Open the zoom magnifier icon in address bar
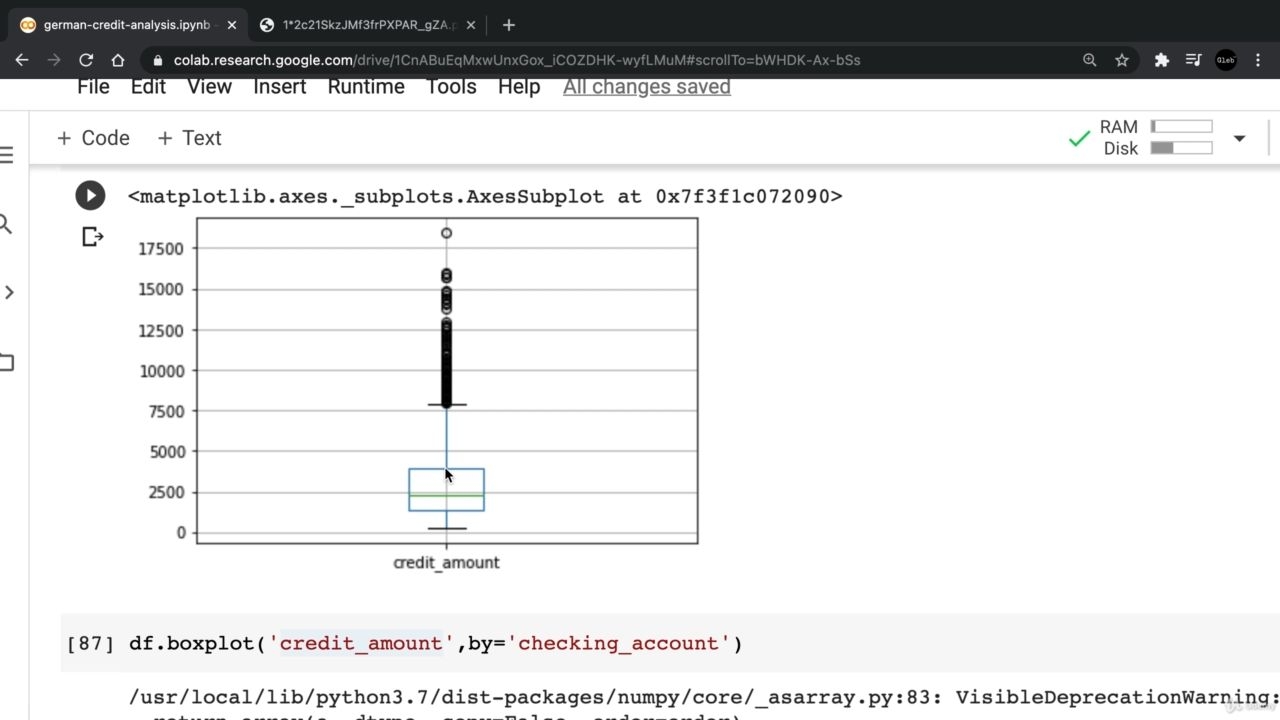This screenshot has height=720, width=1280. 1090,60
